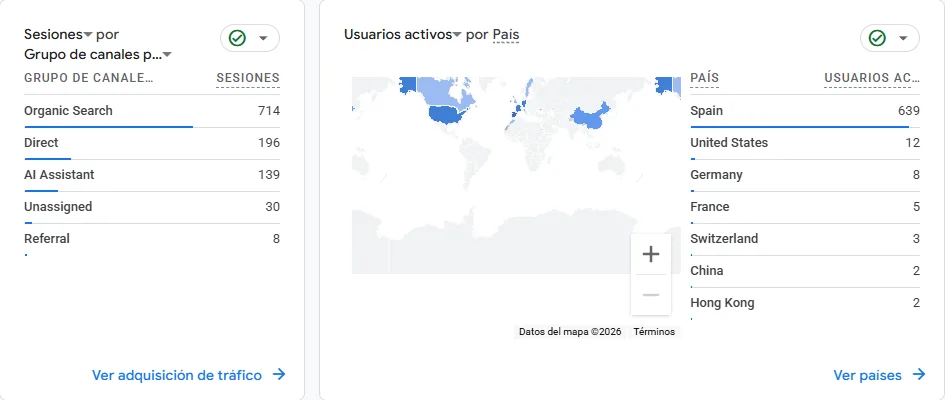Screen dimensions: 945x400
Task: Select the Spain country row
Action: [x=805, y=111]
